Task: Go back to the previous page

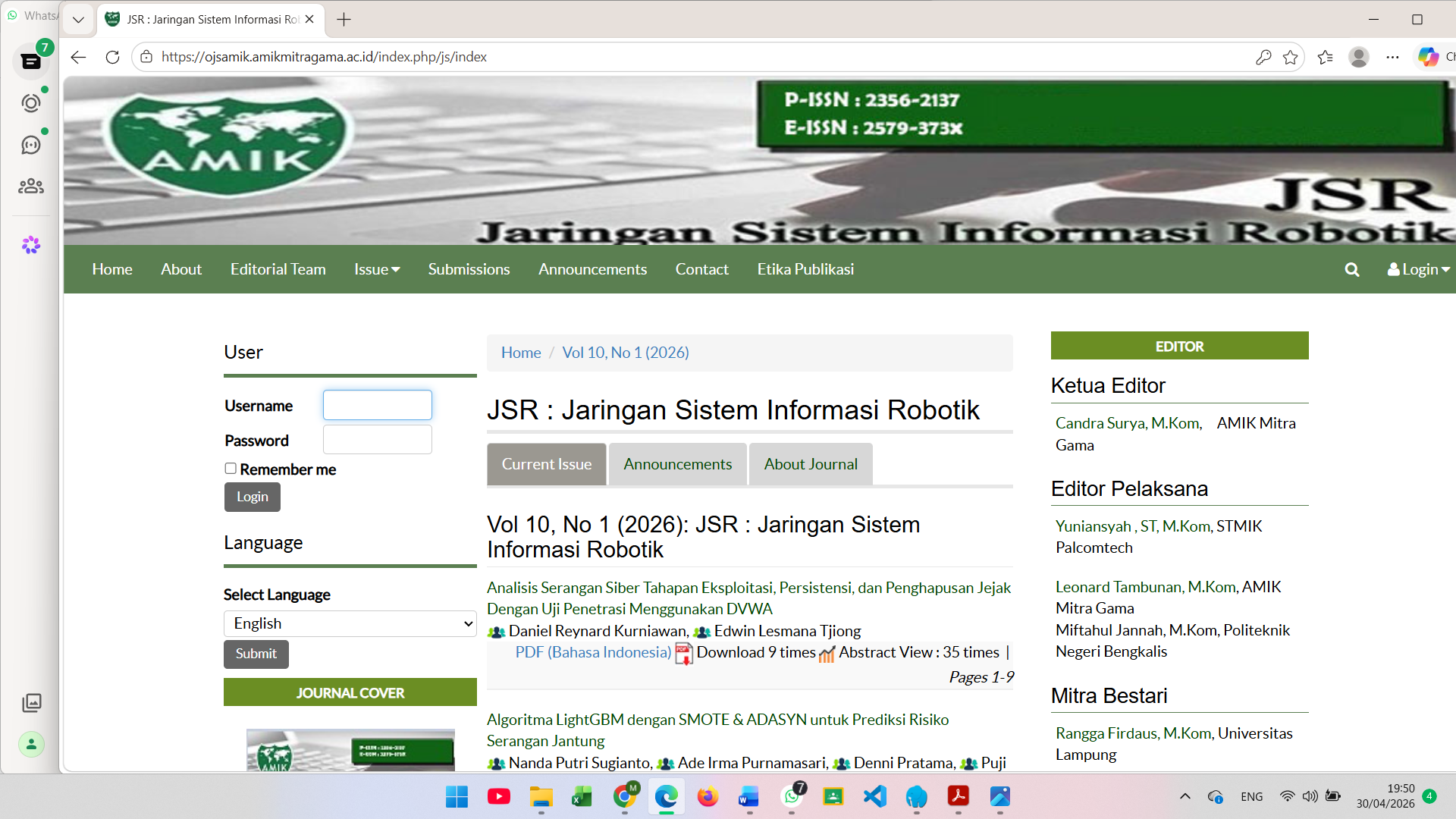Action: 79,57
